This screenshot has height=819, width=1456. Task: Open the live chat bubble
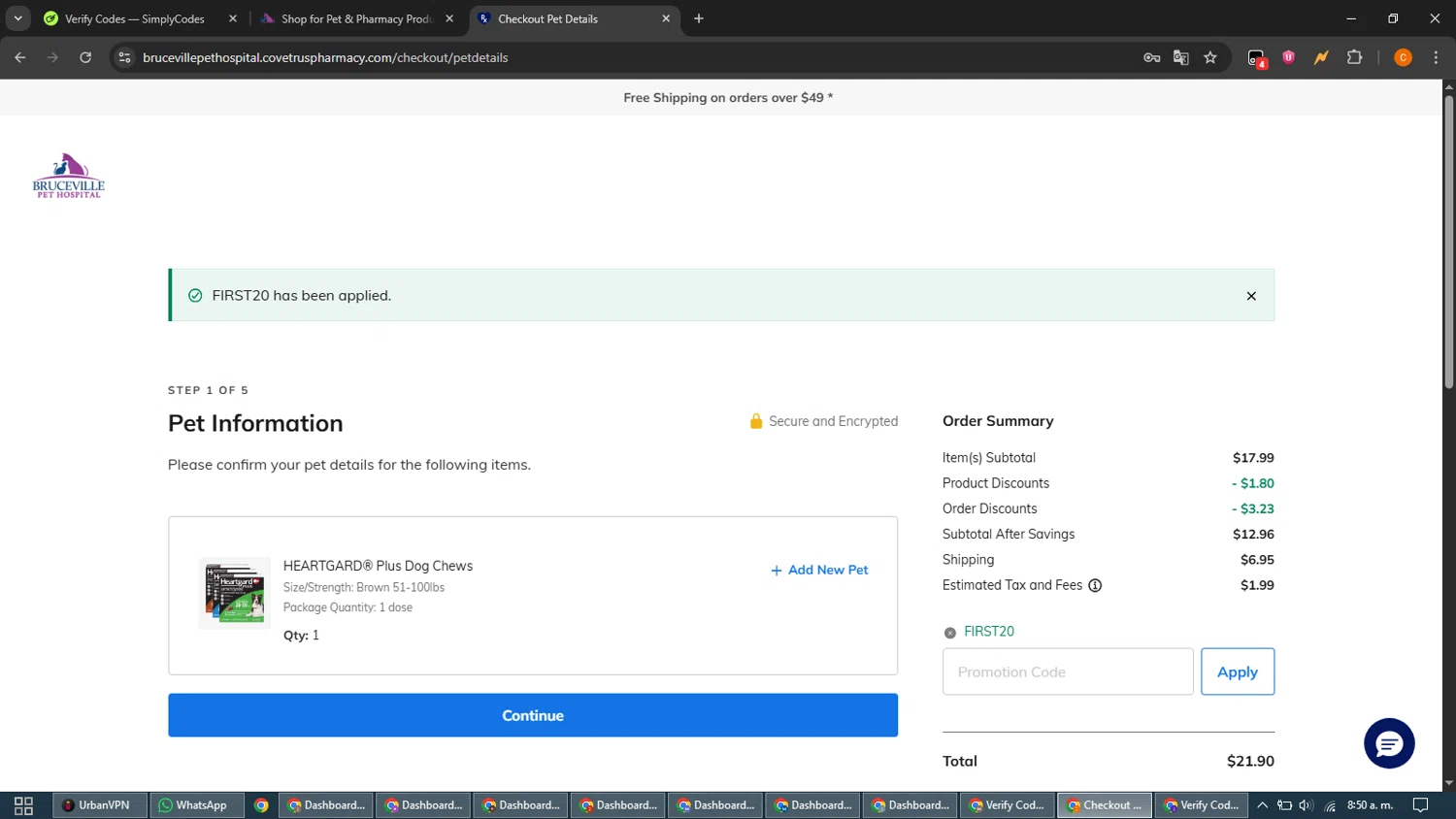tap(1389, 743)
